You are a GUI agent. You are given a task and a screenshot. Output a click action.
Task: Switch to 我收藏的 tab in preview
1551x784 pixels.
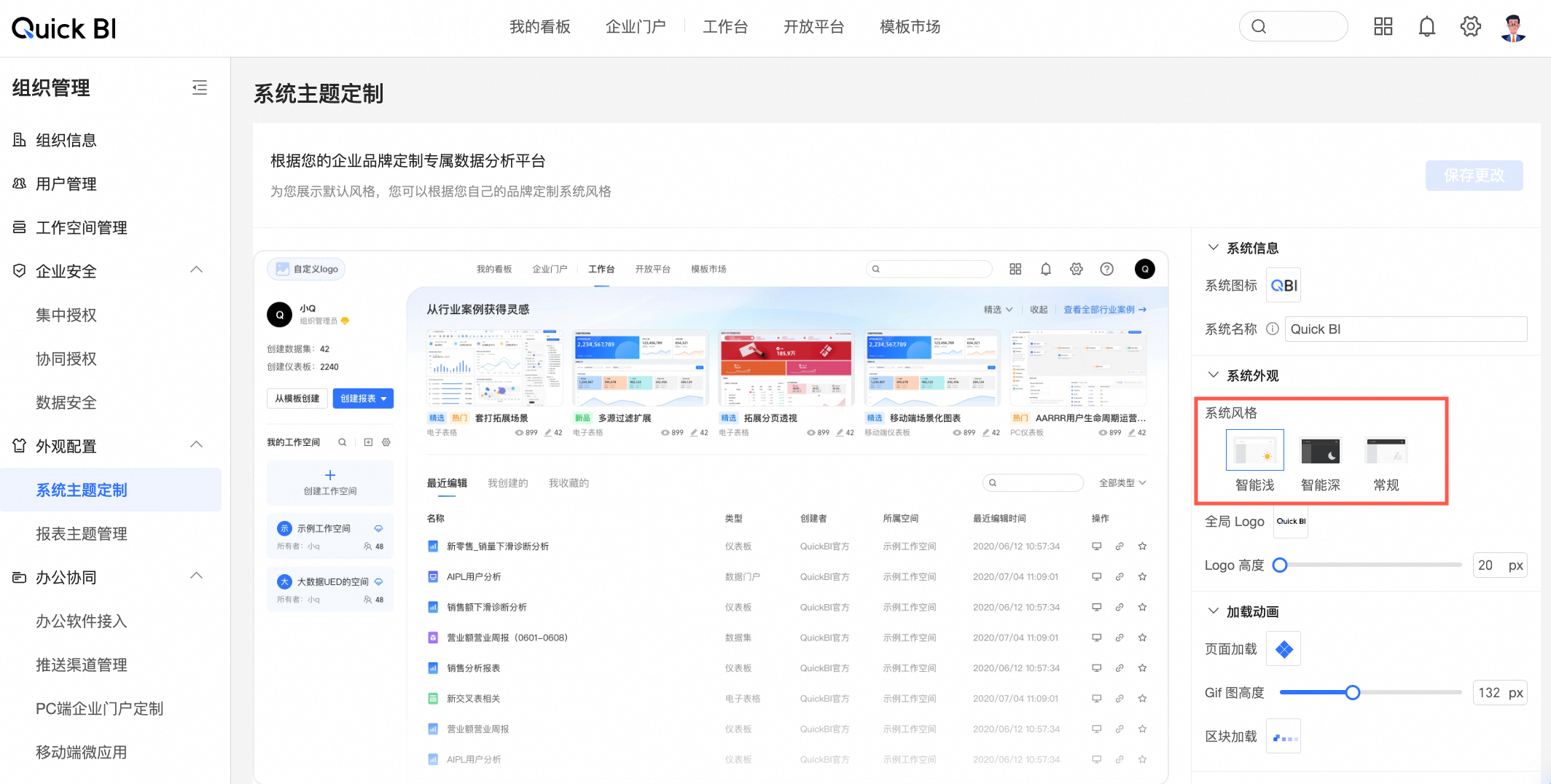(x=569, y=483)
